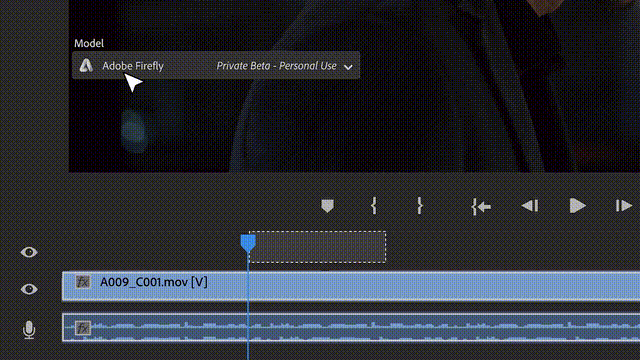This screenshot has width=640, height=360.
Task: Hide the A009_C001.mov video track
Action: [x=29, y=289]
